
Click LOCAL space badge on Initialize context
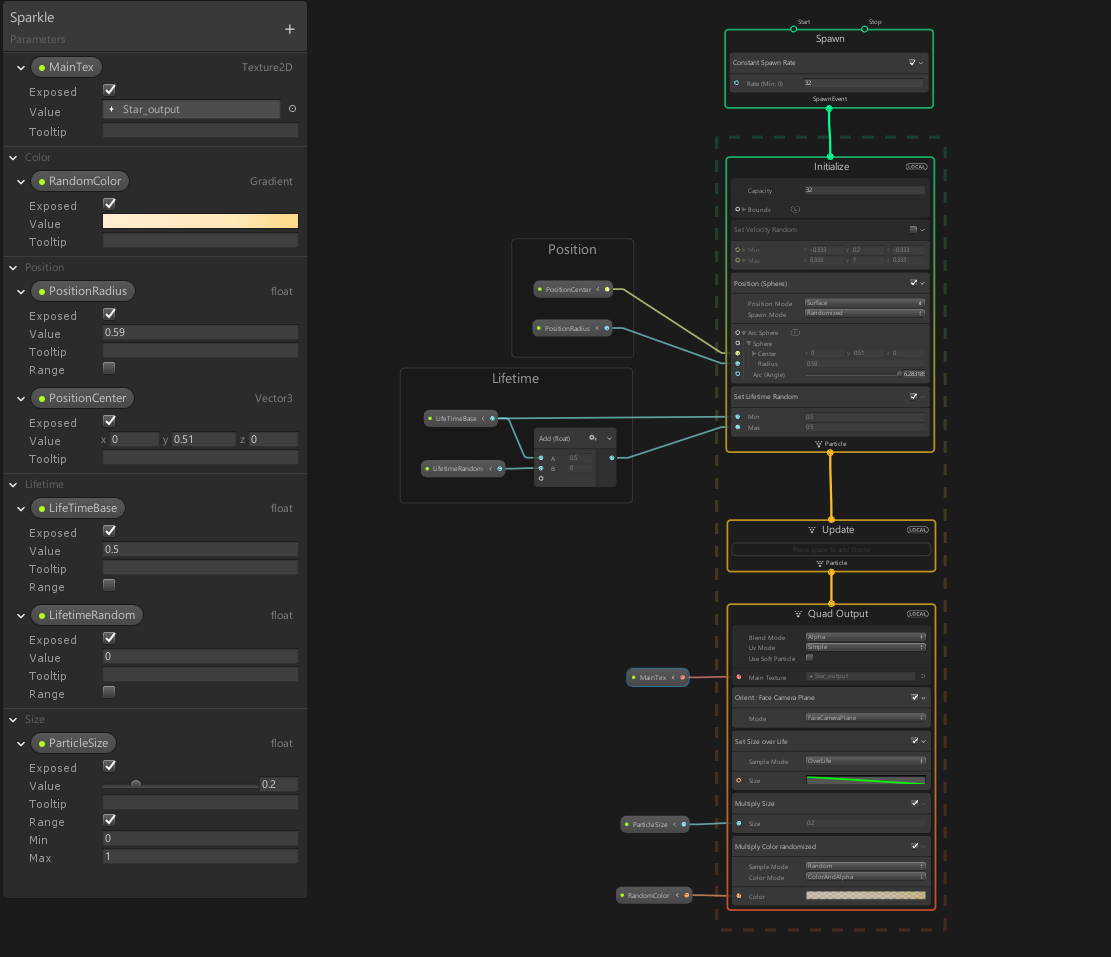click(x=917, y=167)
